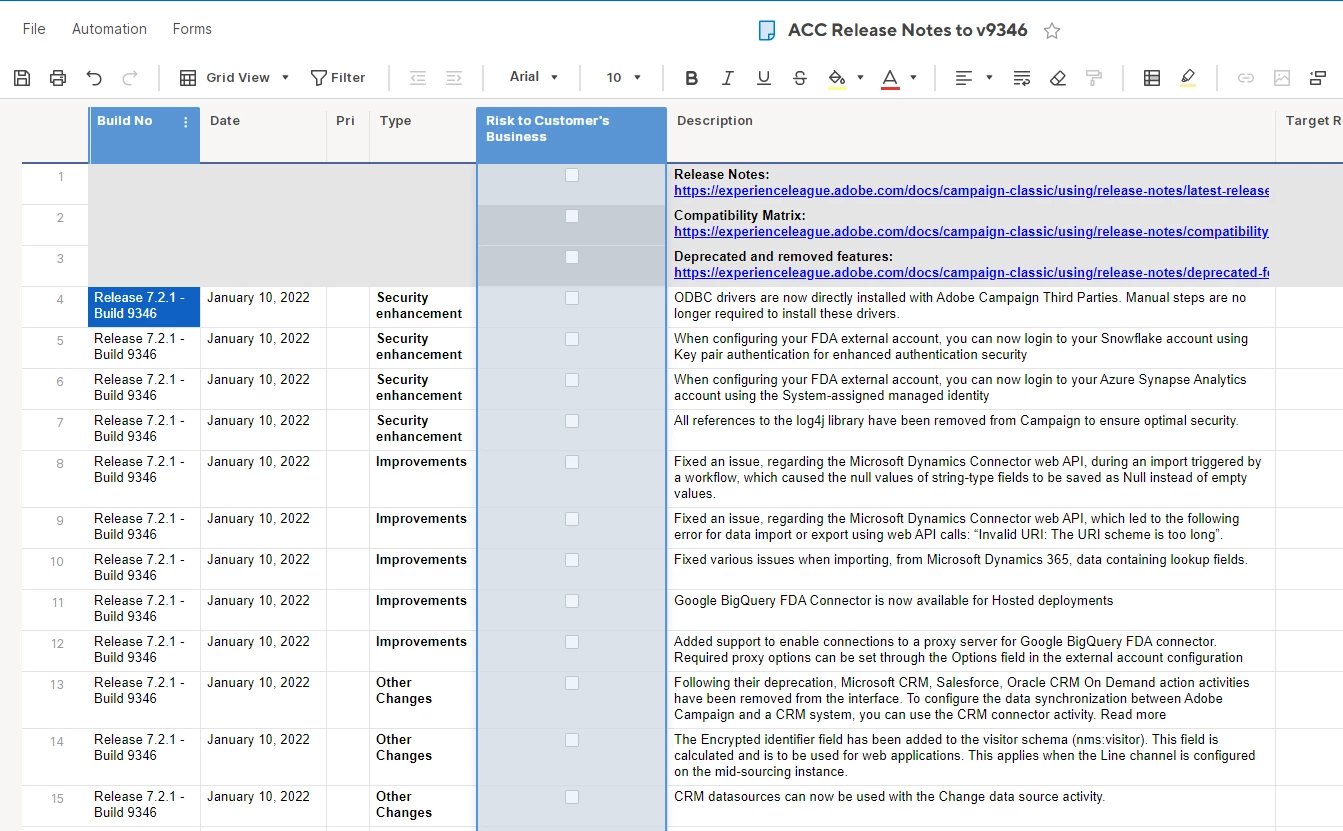Open the Release Notes URL link
This screenshot has height=831, width=1343.
[971, 191]
